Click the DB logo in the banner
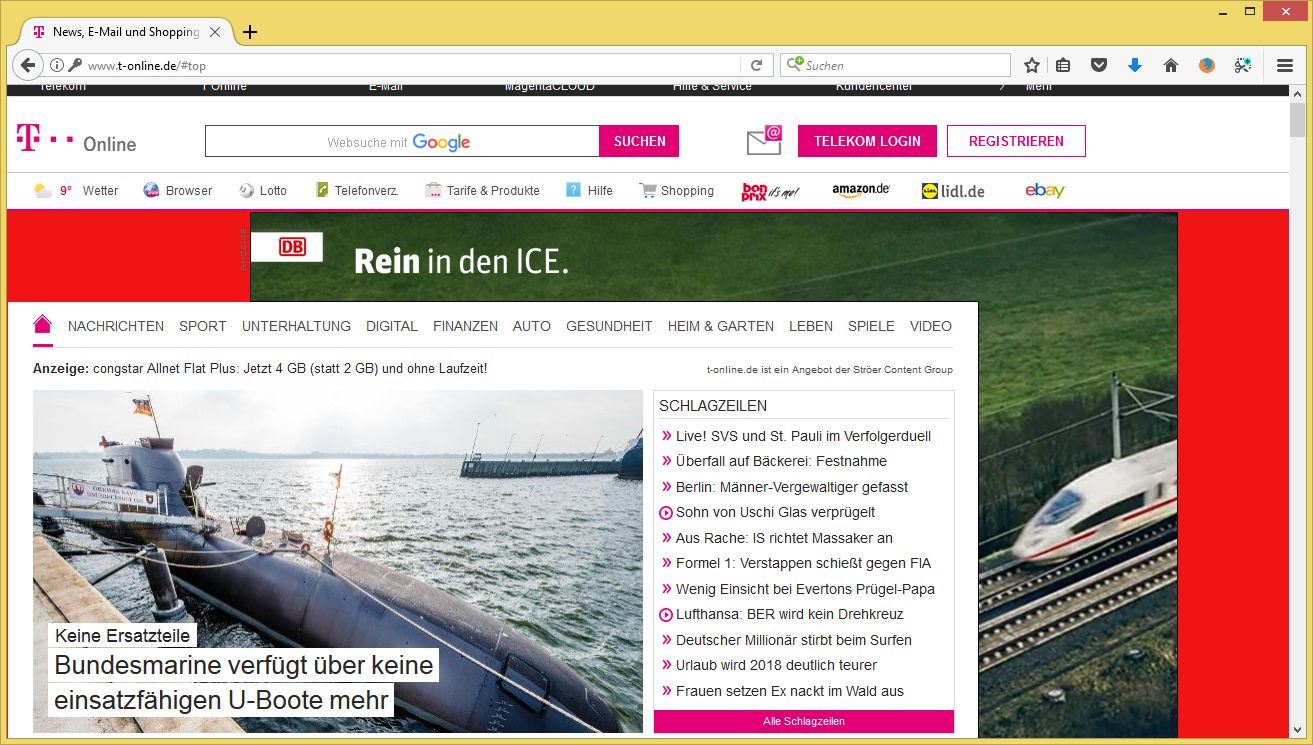 tap(292, 246)
